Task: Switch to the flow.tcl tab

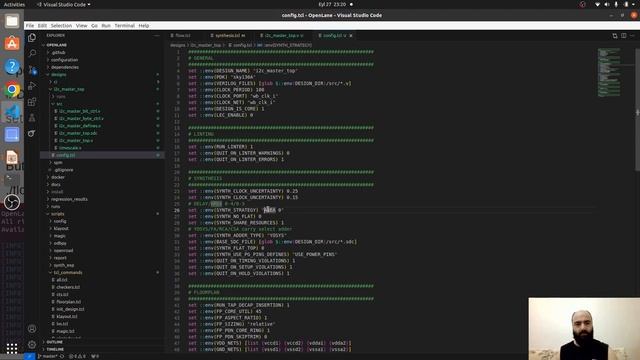Action: [182, 36]
